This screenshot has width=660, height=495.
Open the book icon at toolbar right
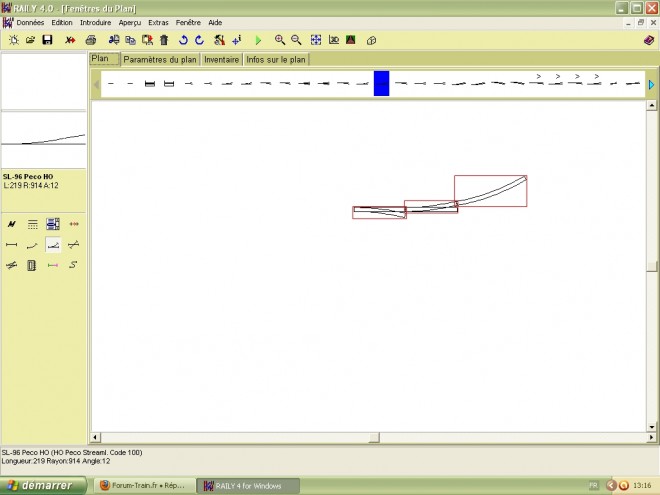pos(649,40)
